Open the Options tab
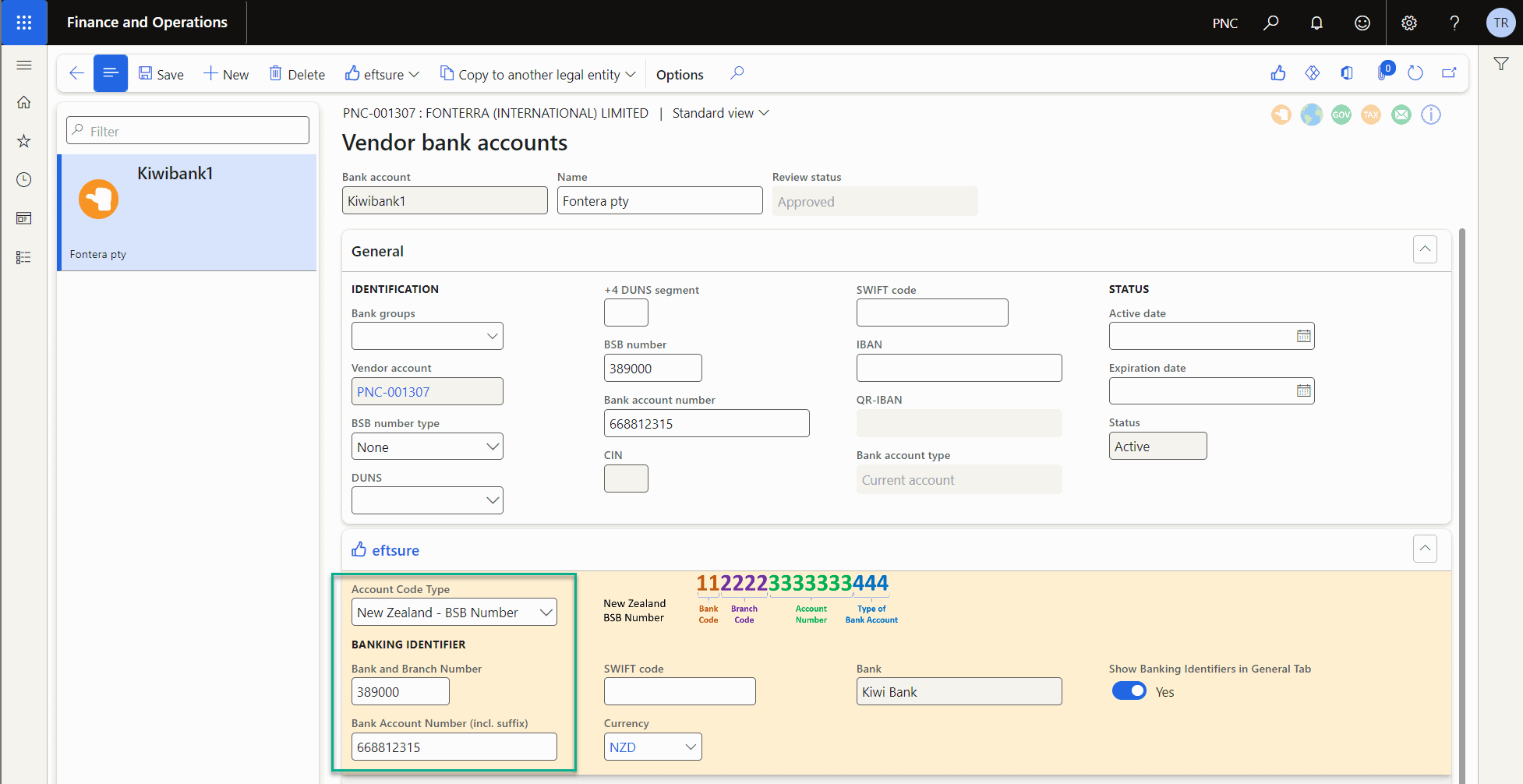The image size is (1523, 784). tap(680, 74)
